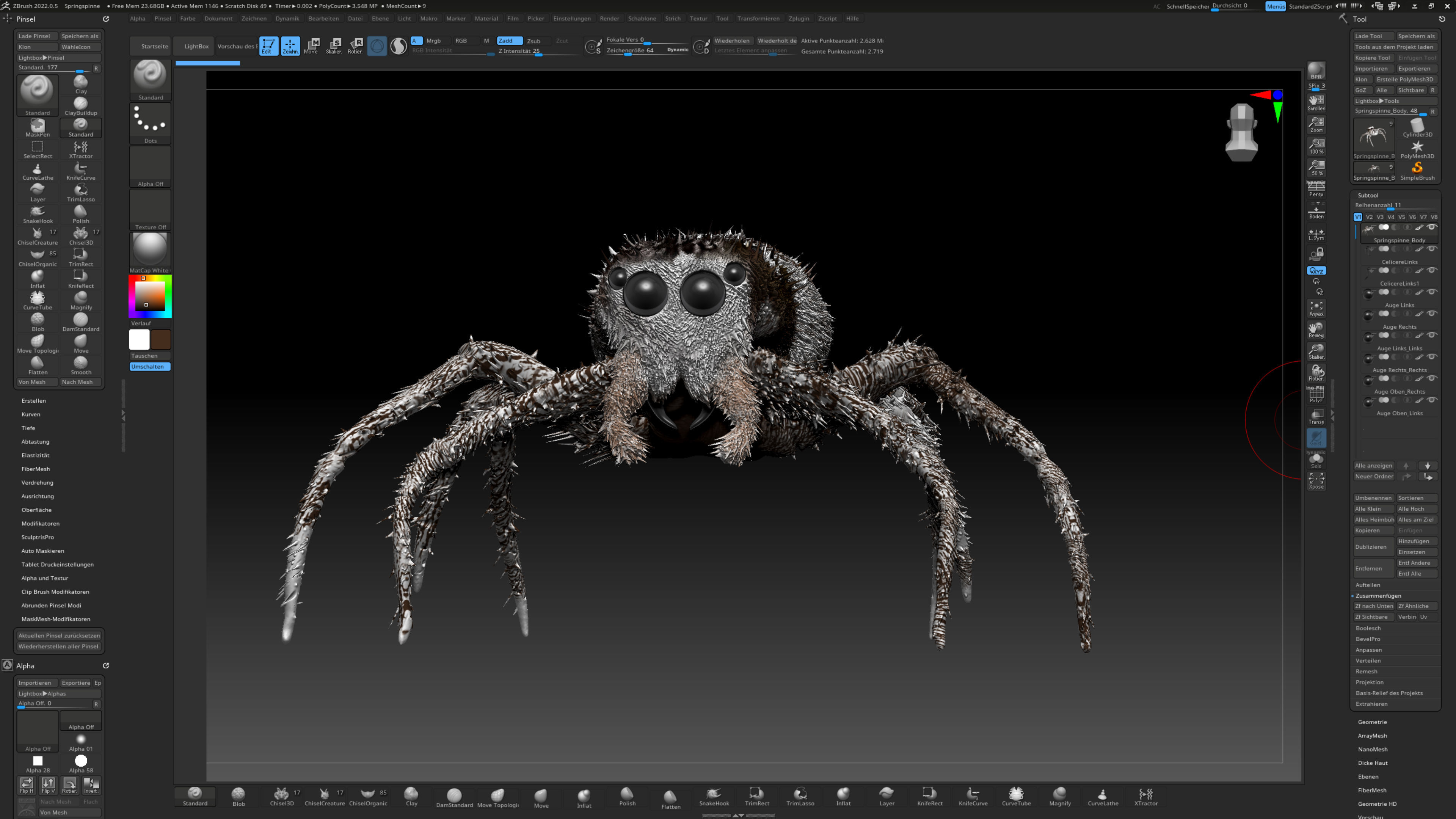Enable the Zsub mode
This screenshot has width=1456, height=819.
coord(533,41)
